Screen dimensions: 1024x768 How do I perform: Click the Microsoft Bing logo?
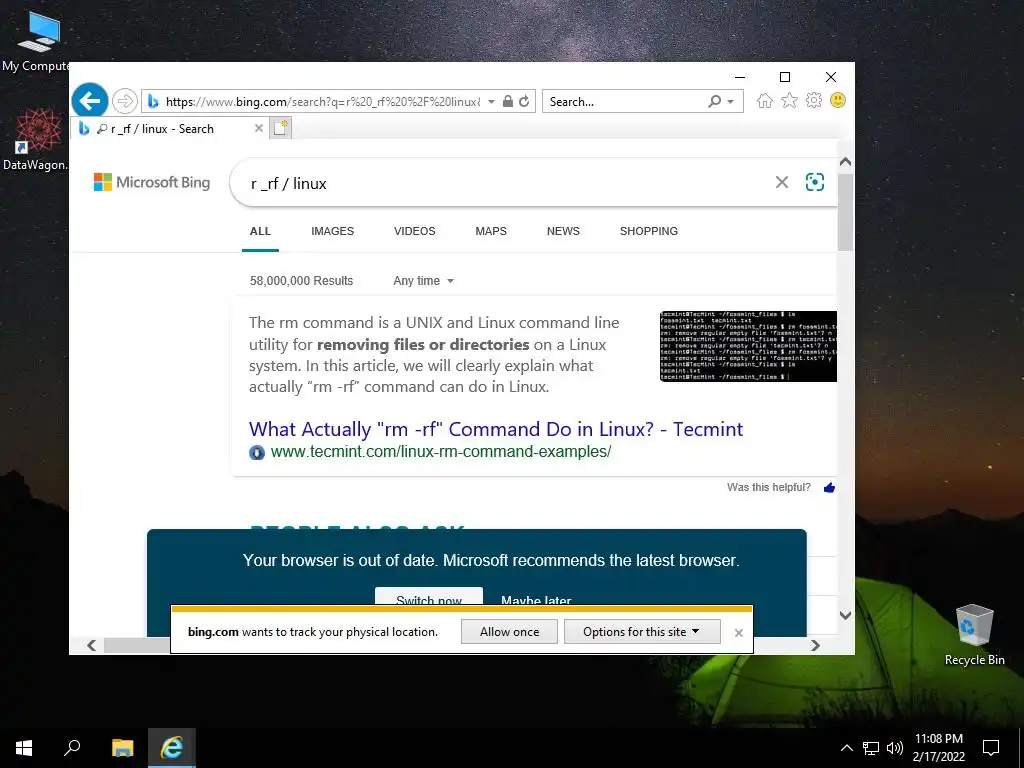(152, 182)
